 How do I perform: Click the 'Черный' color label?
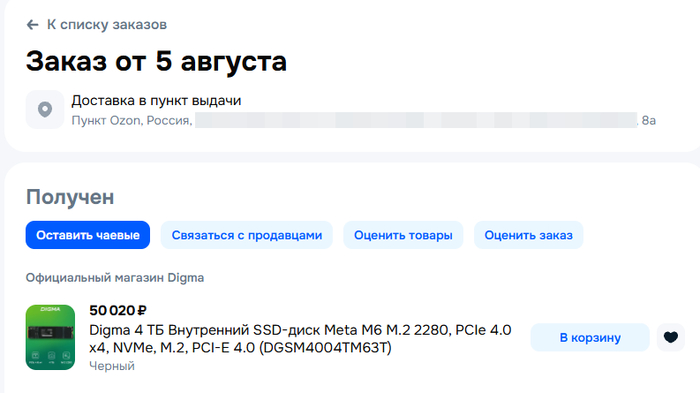(112, 366)
